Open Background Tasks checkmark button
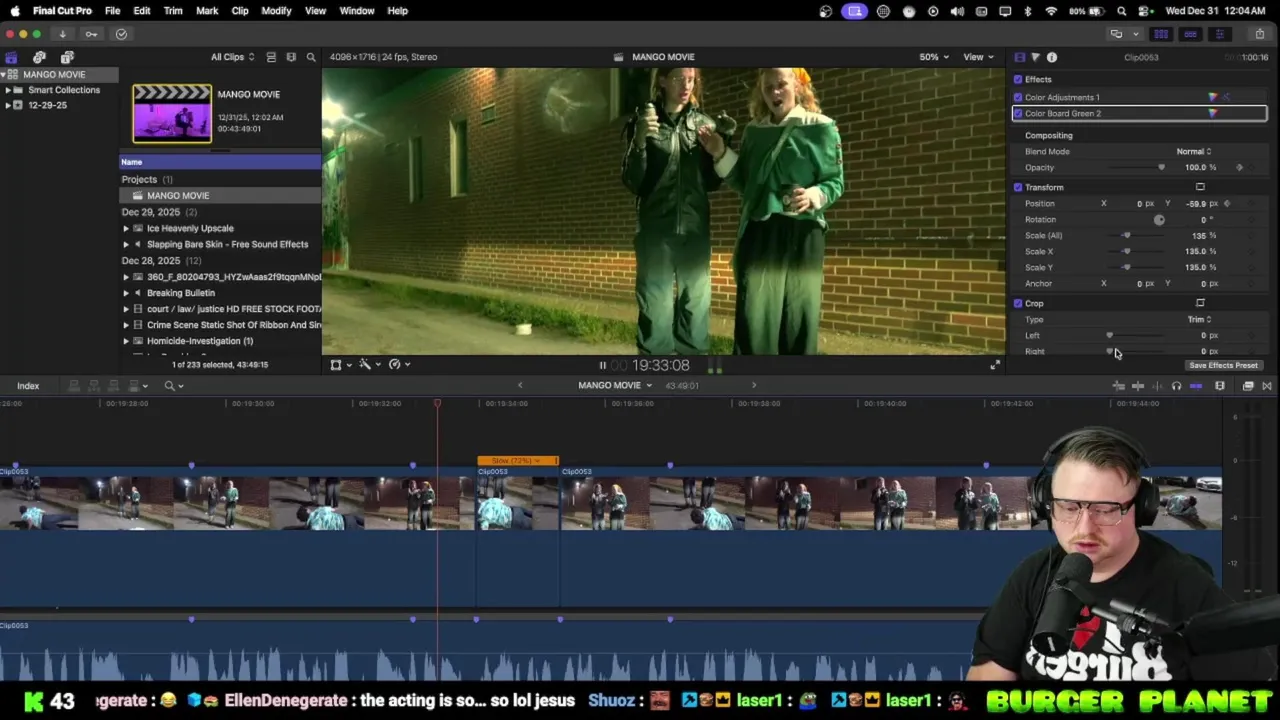1280x720 pixels. point(121,34)
